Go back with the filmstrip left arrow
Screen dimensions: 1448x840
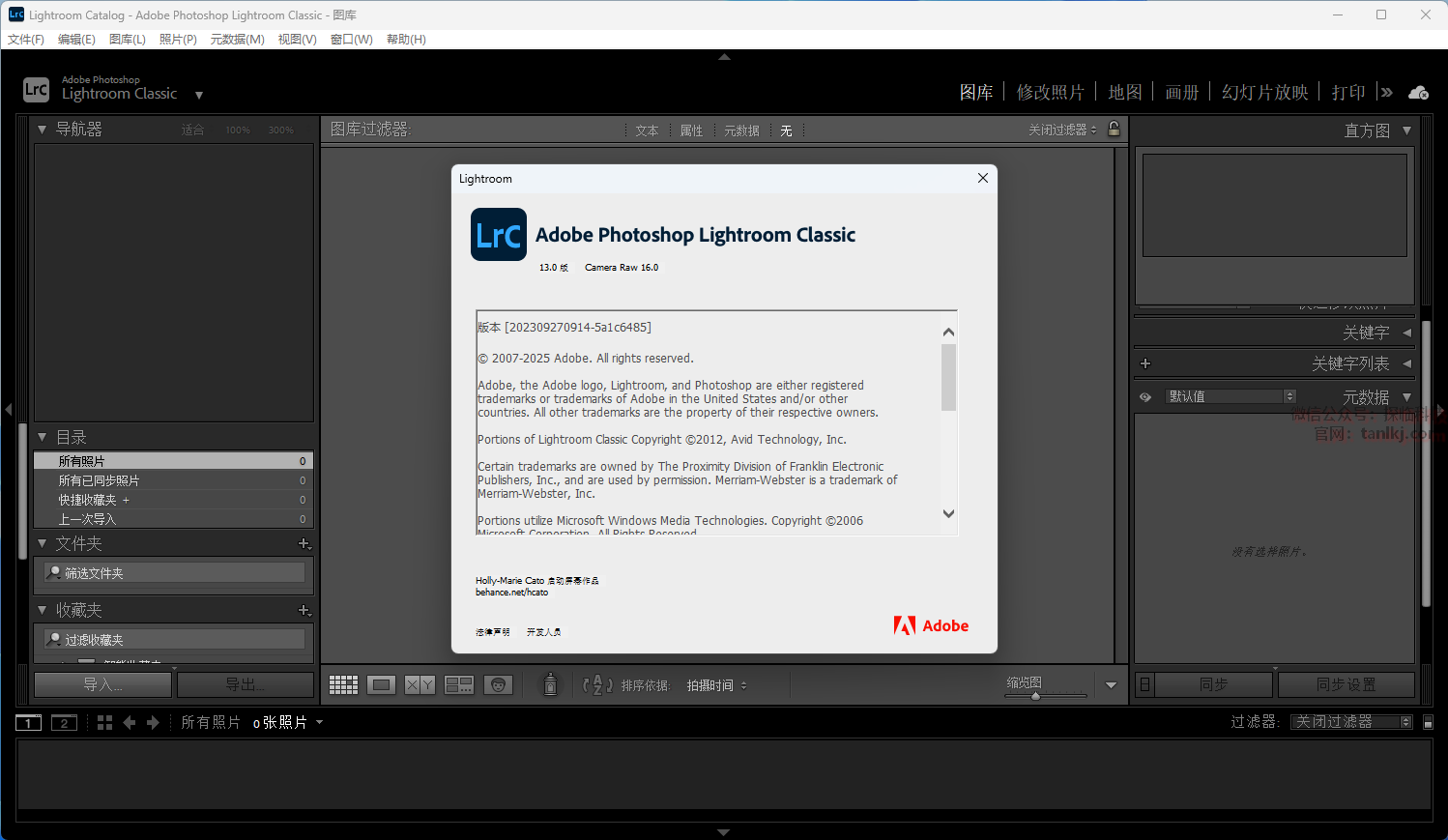[x=130, y=722]
